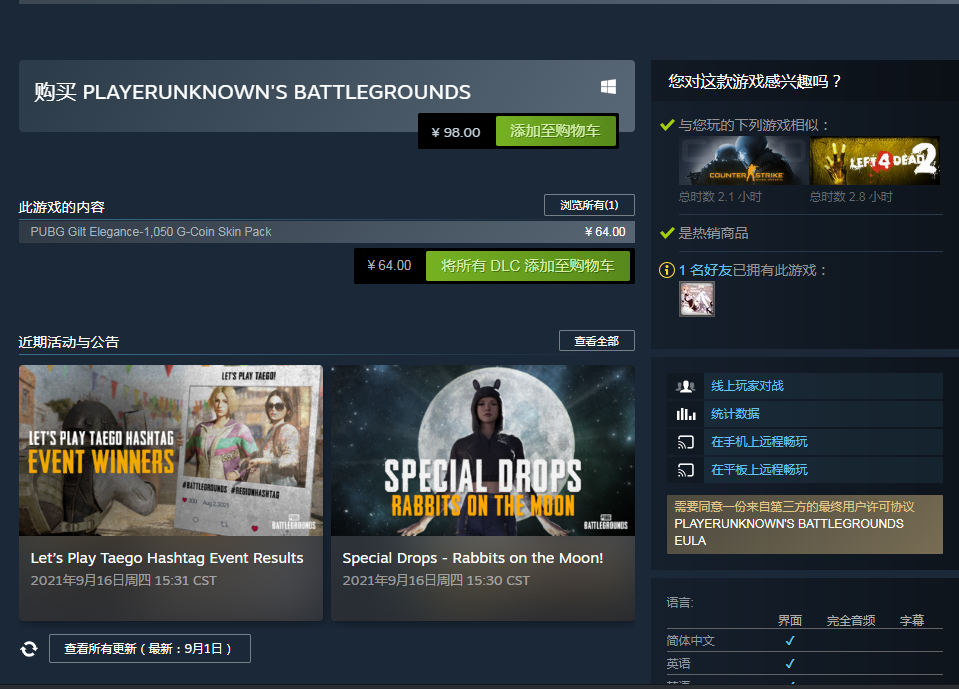The image size is (959, 689).
Task: Click interface checkmark for 英语
Action: 790,663
